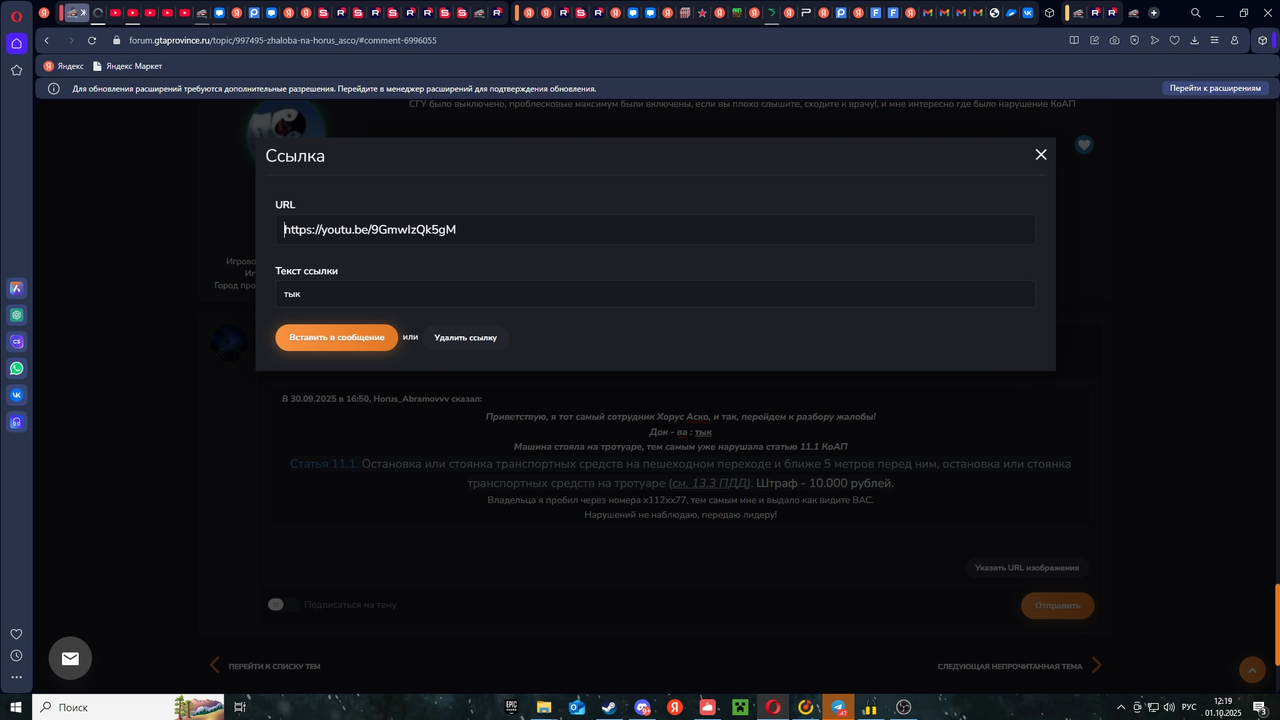Open Aria AI in the sidebar
Image resolution: width=1280 pixels, height=720 pixels.
tap(16, 288)
